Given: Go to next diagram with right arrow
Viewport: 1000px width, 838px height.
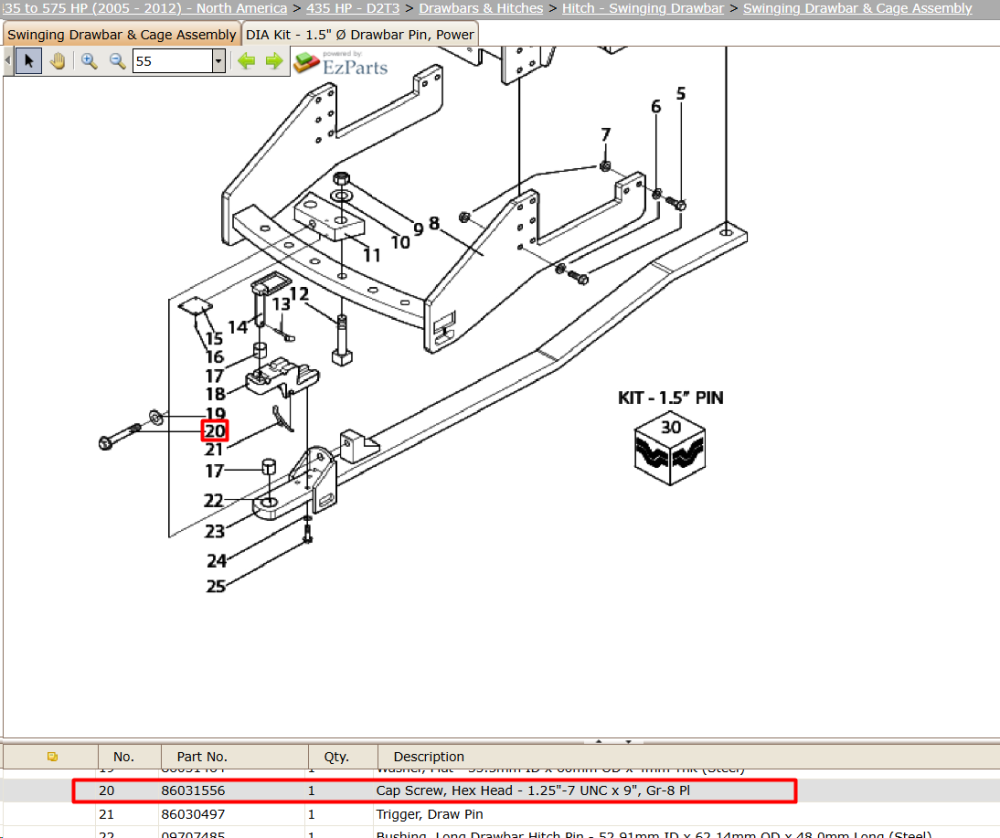Looking at the screenshot, I should coord(274,61).
